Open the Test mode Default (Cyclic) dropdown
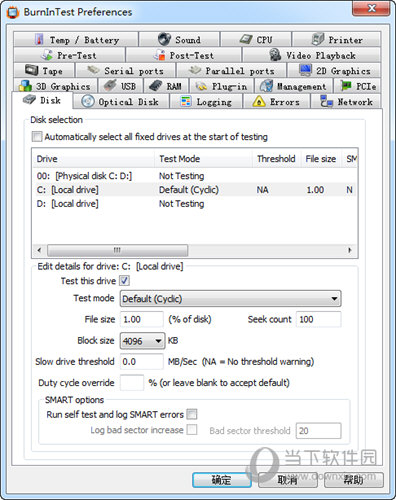396x500 pixels. pyautogui.click(x=231, y=298)
